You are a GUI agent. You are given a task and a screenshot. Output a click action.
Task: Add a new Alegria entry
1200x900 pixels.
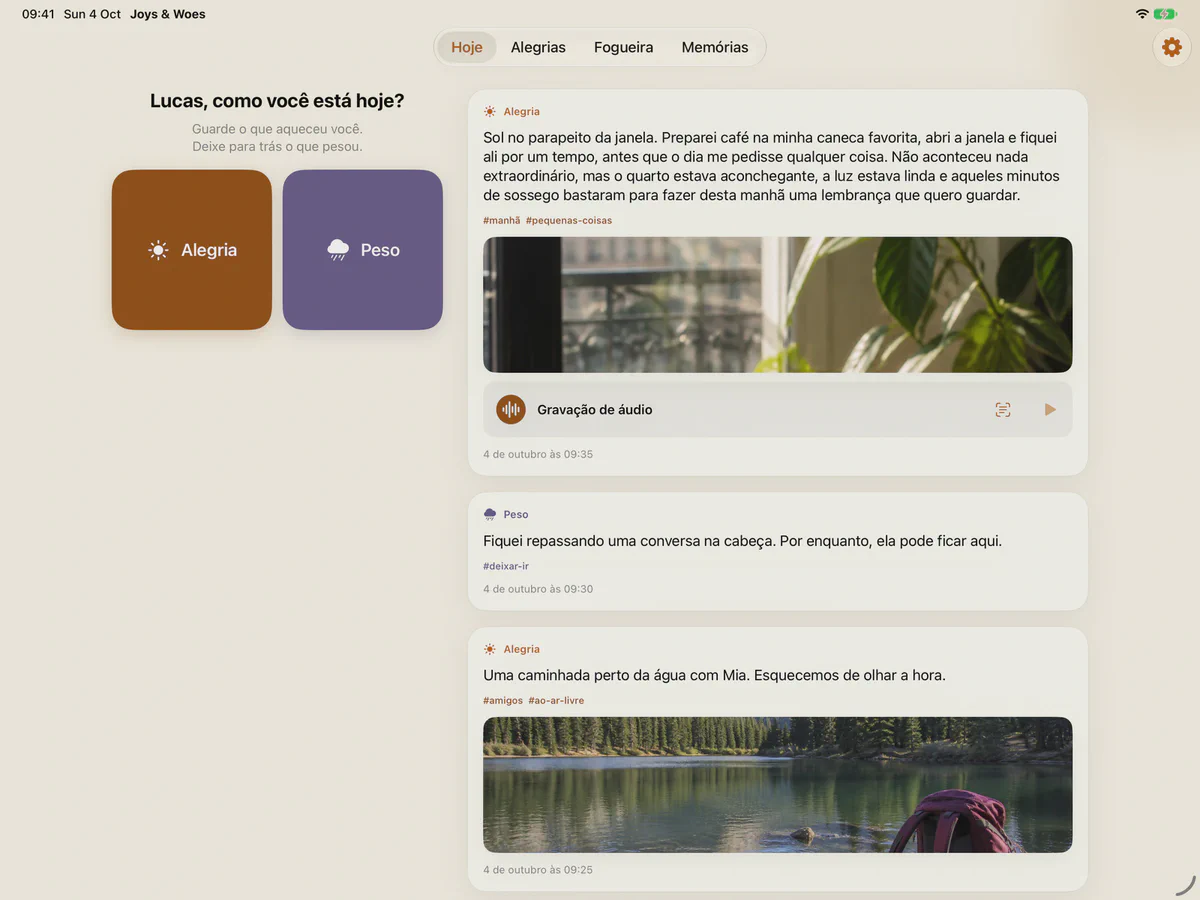click(x=192, y=250)
